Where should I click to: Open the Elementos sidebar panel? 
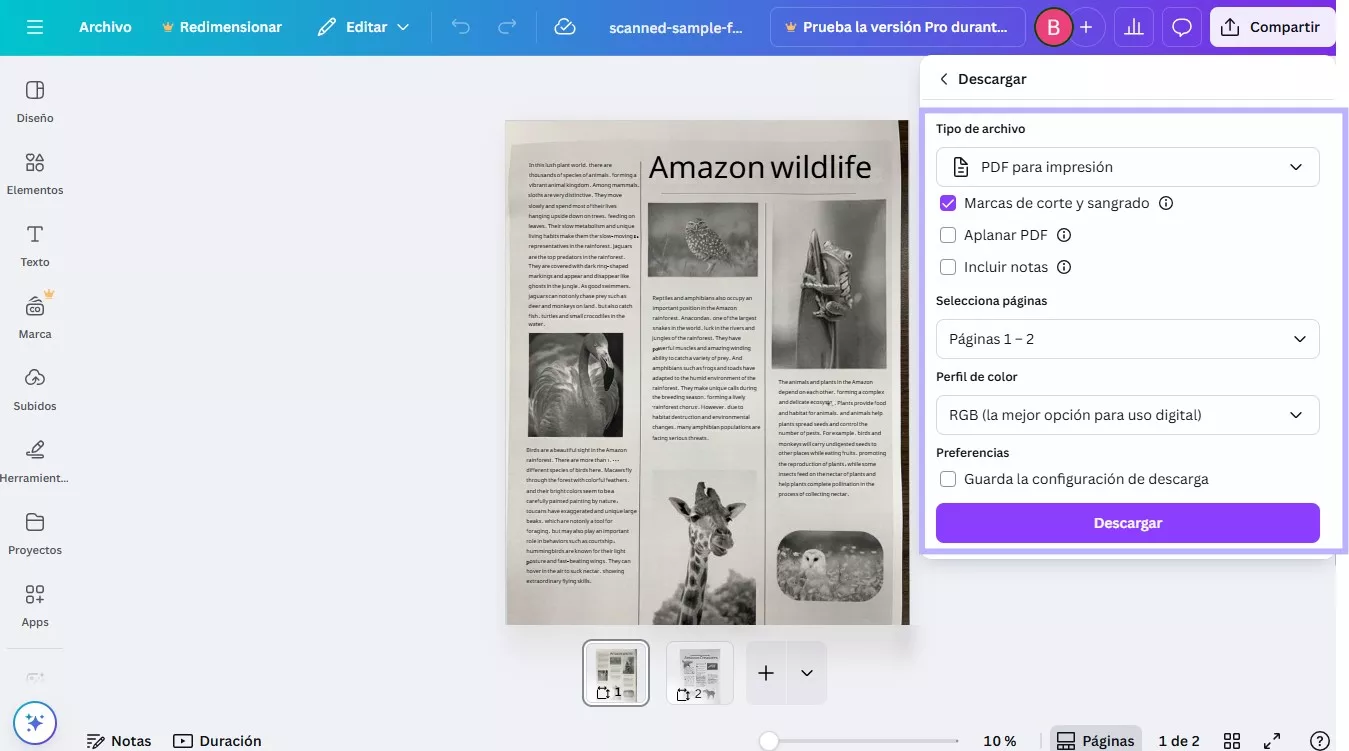pos(35,174)
